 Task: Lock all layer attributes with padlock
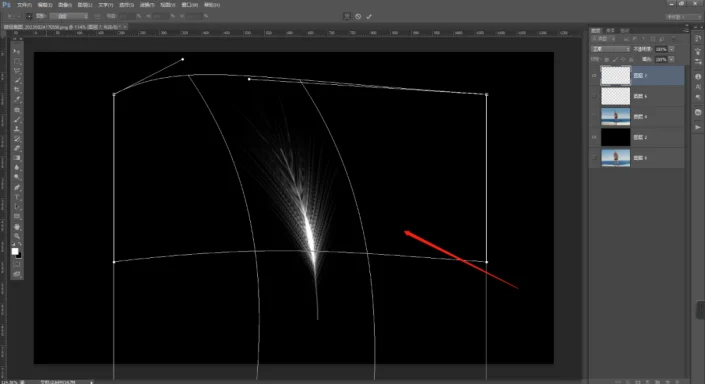[x=631, y=59]
